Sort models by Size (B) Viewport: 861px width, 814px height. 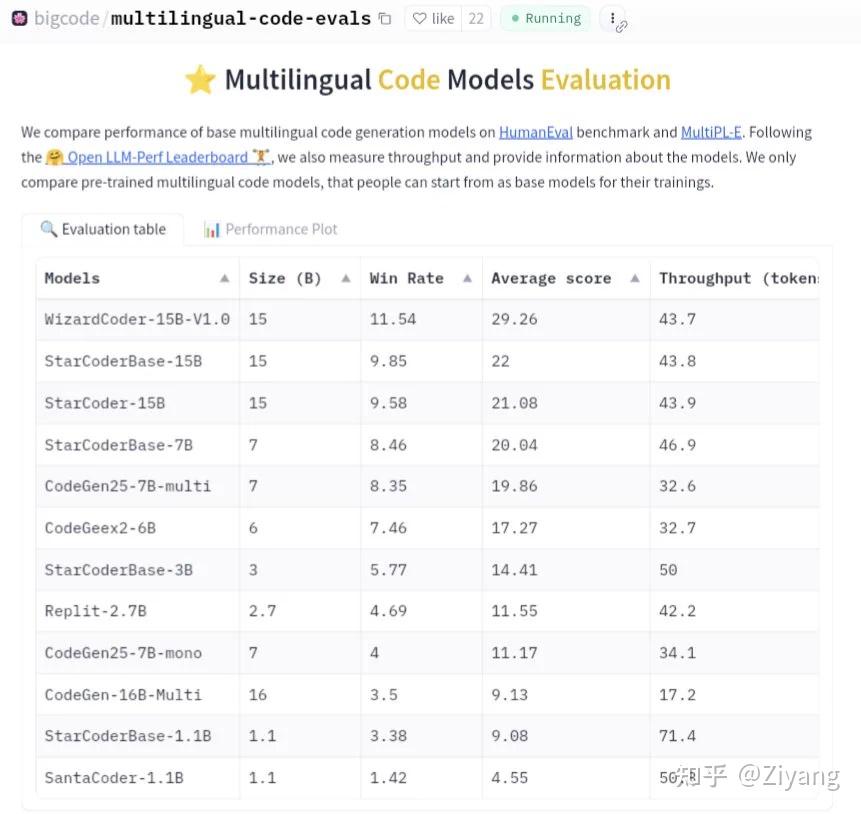coord(345,278)
